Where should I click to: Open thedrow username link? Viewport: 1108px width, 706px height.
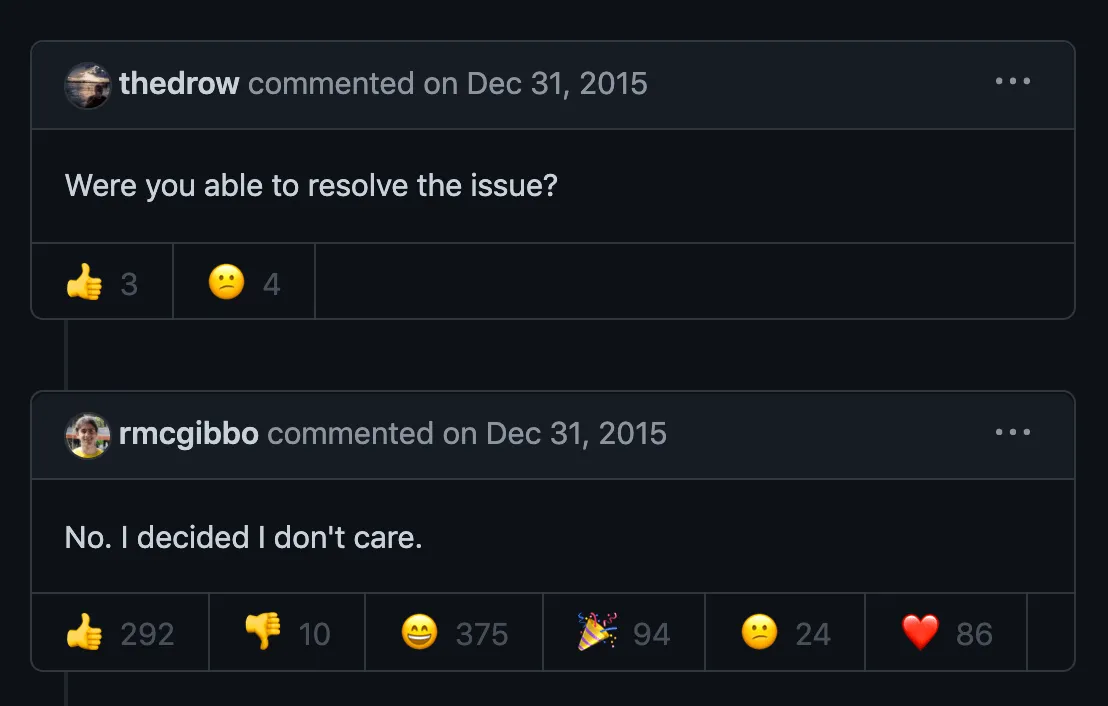pyautogui.click(x=179, y=83)
